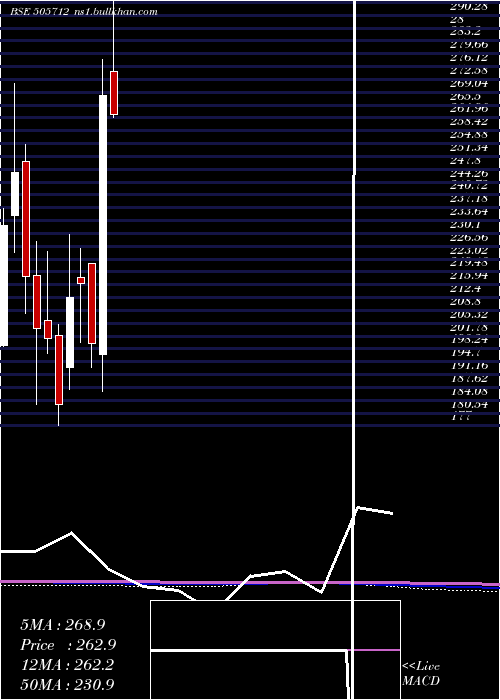Select the 5MA : 268.9 readout

coord(63,625)
